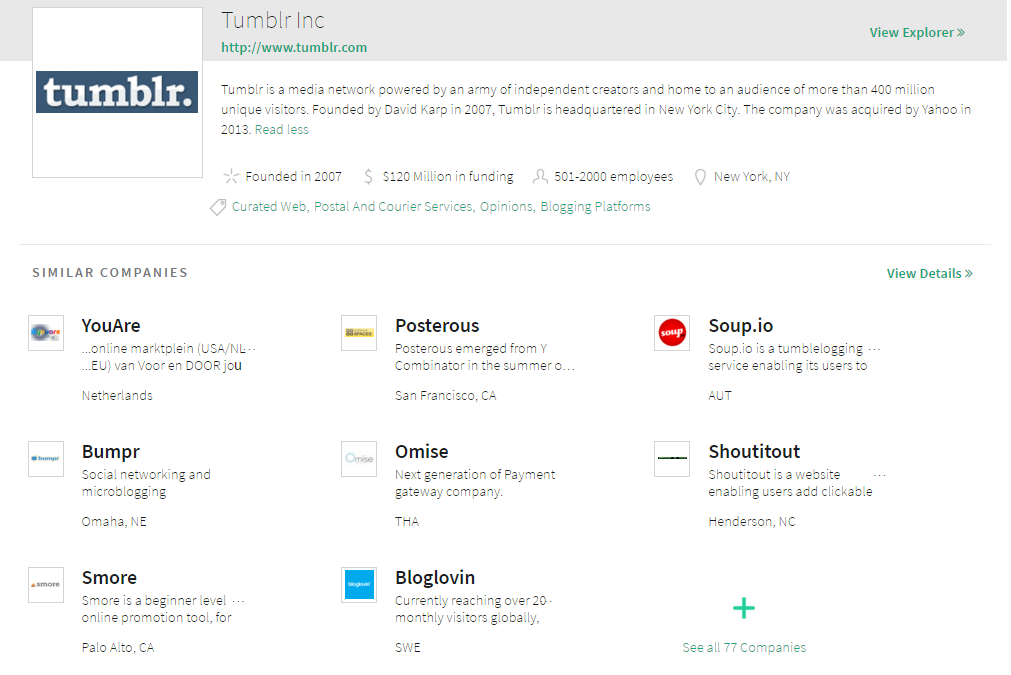The height and width of the screenshot is (675, 1011).
Task: Click SWE location under Bloglovin
Action: (407, 647)
